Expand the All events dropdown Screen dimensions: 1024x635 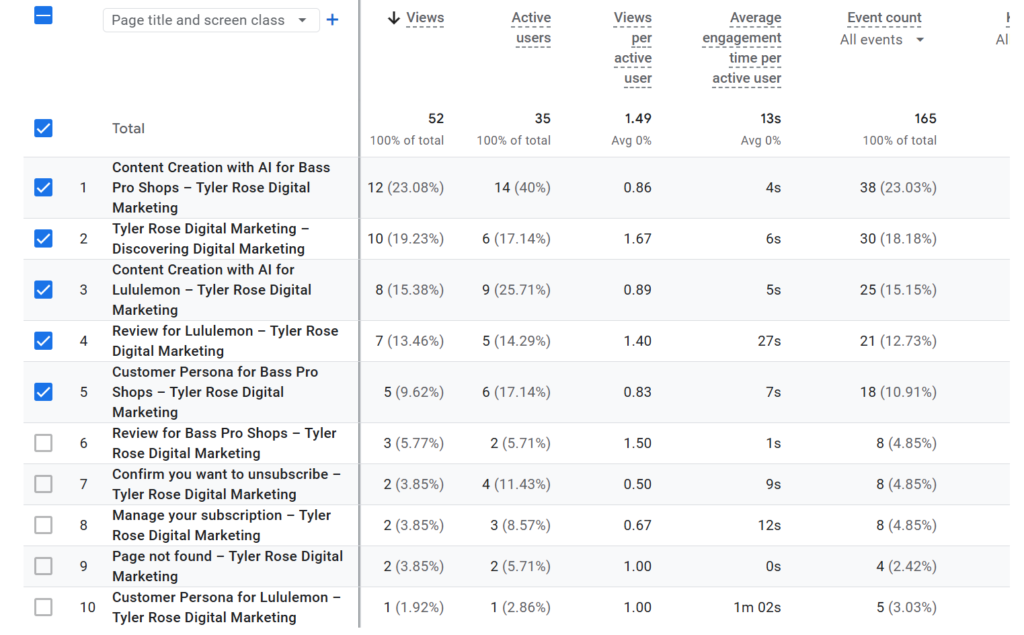882,40
